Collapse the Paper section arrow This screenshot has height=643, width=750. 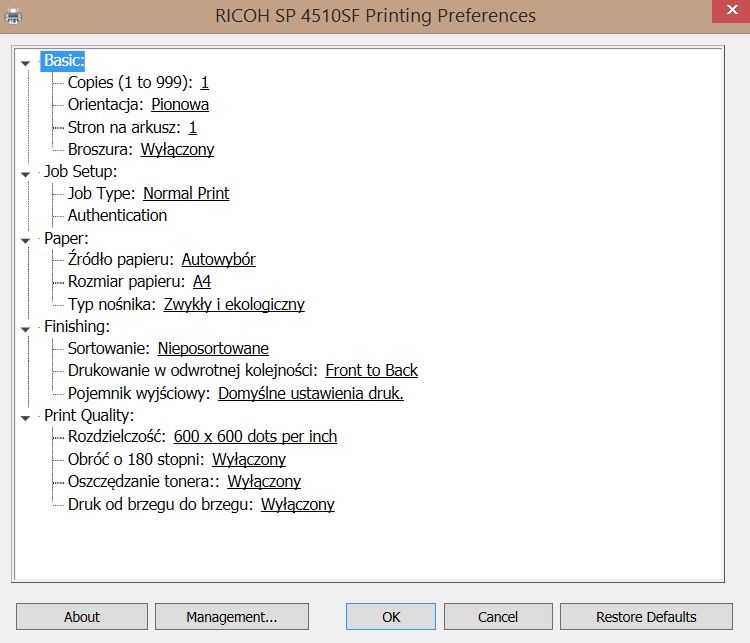25,241
